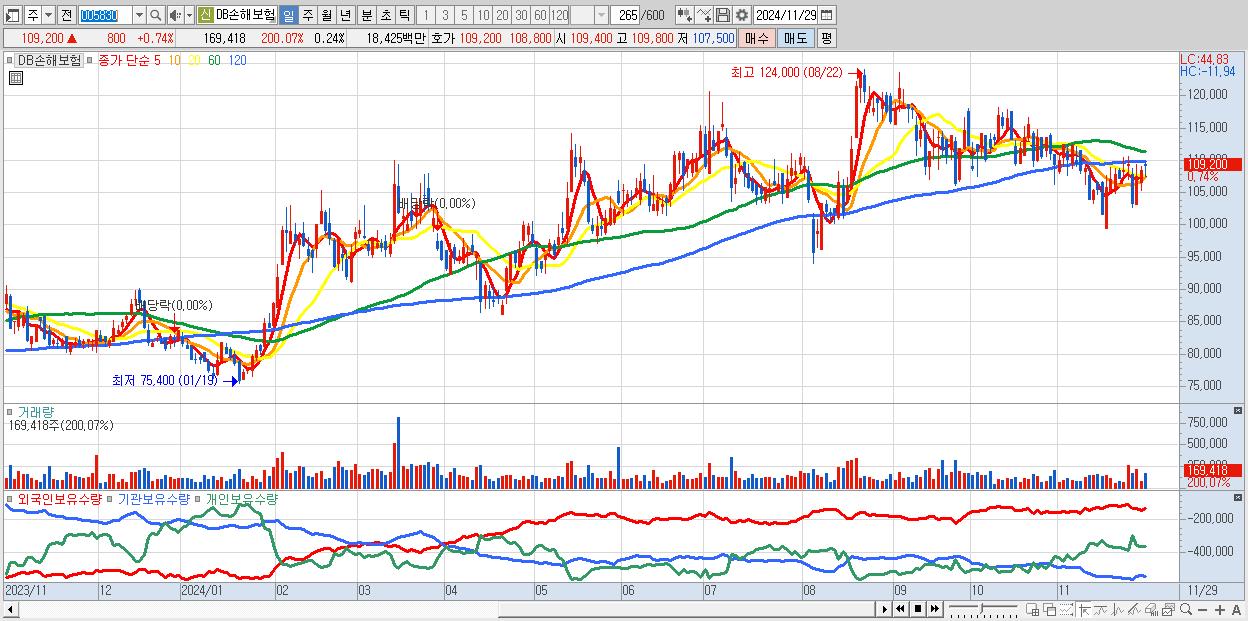
Task: Click the zigzag wave chart icon
Action: [x=1117, y=609]
